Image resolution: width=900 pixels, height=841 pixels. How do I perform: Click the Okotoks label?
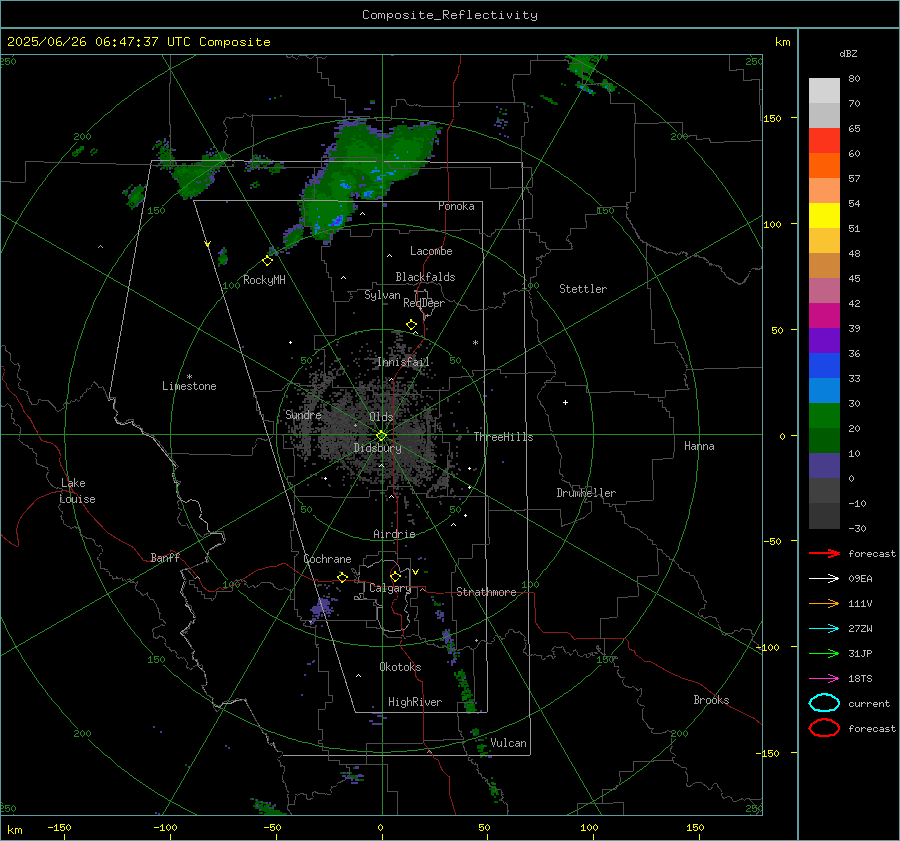coord(400,667)
